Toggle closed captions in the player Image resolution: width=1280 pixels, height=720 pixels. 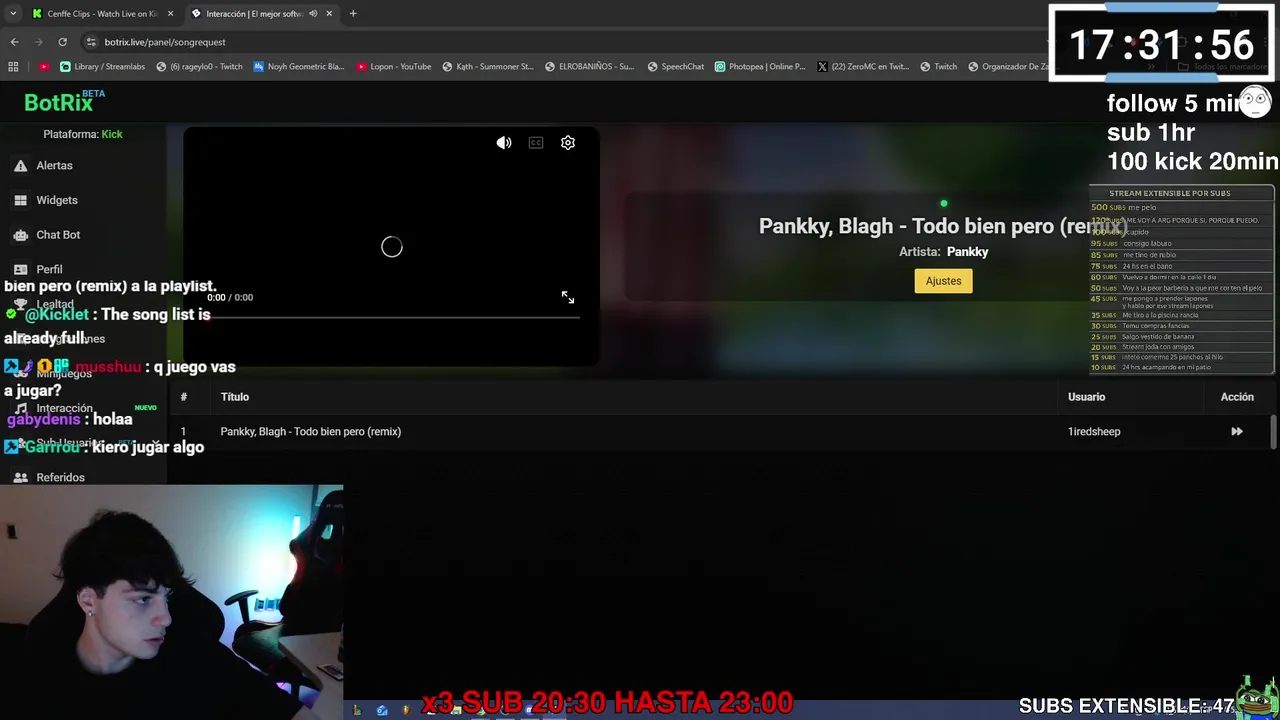click(x=536, y=143)
